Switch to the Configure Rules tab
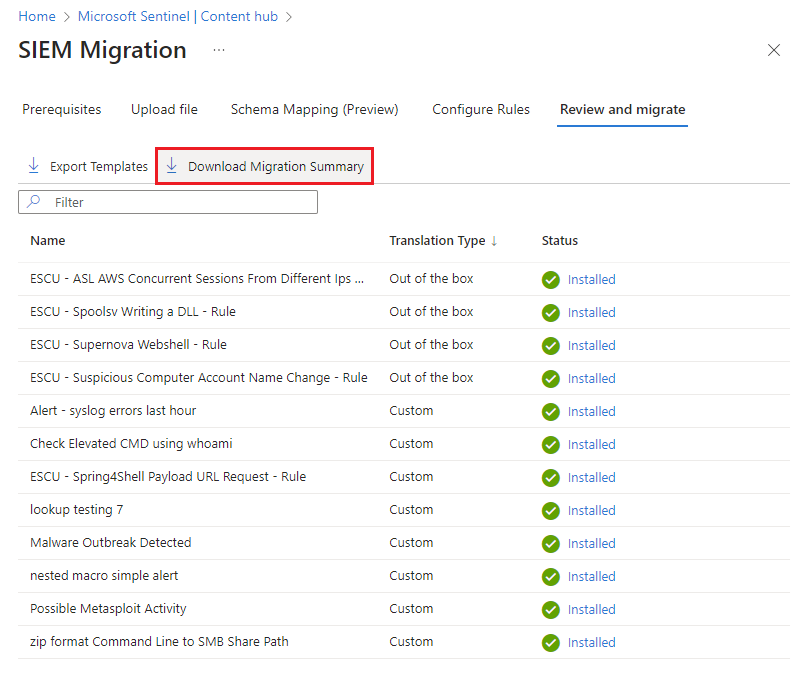This screenshot has height=686, width=804. point(480,109)
